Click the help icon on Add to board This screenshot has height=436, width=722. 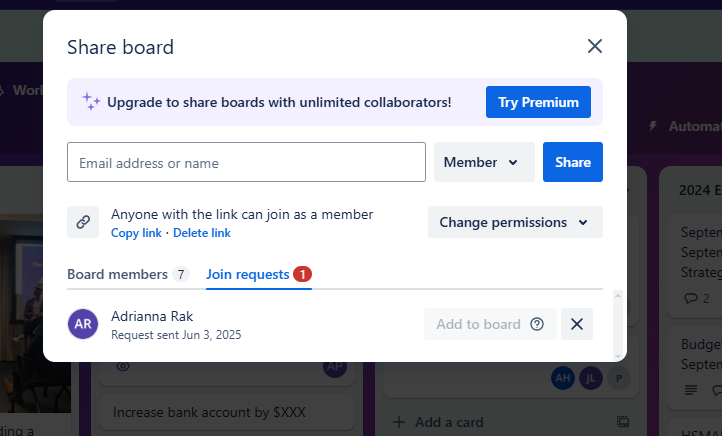click(537, 324)
